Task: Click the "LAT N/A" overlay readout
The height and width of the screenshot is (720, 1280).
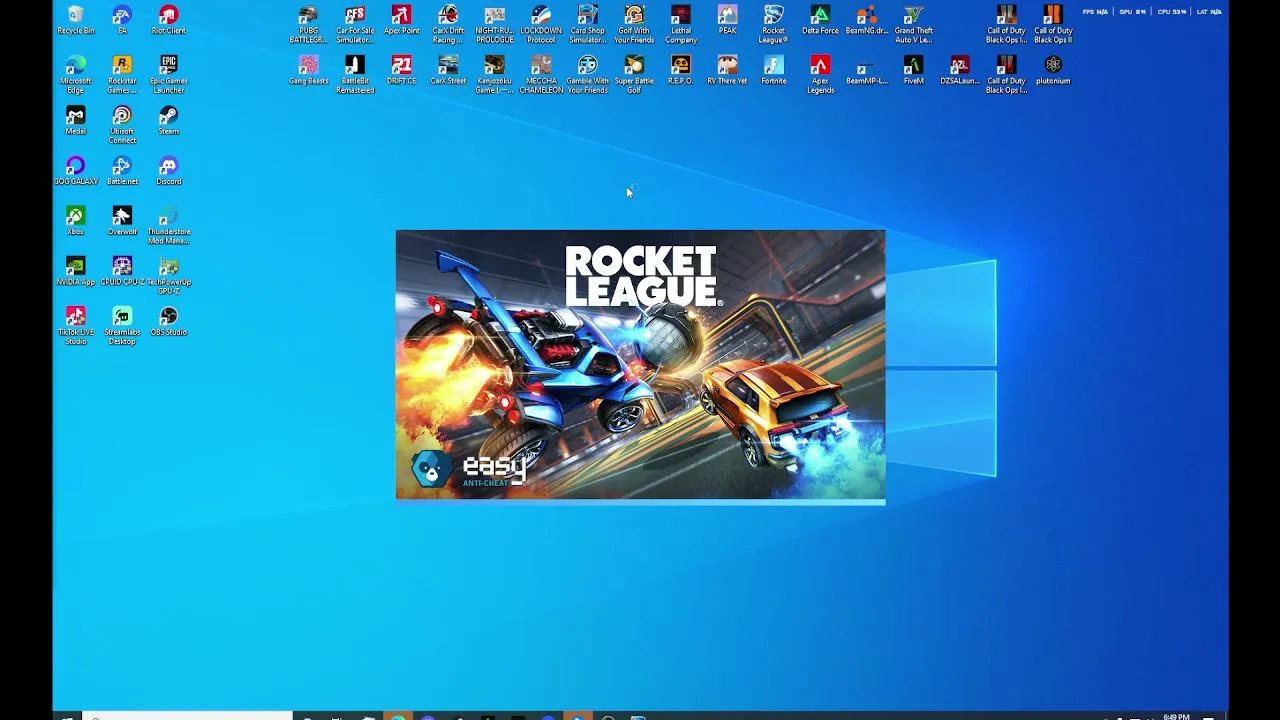Action: tap(1209, 12)
